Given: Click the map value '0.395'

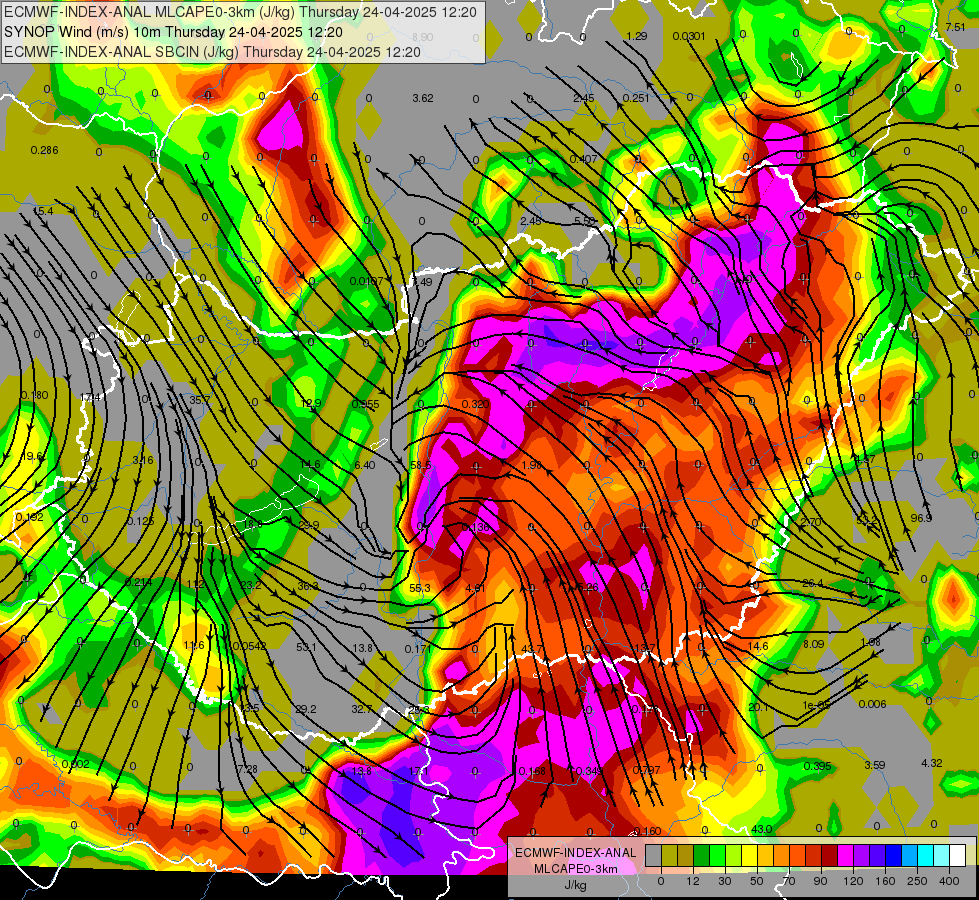Looking at the screenshot, I should (817, 766).
